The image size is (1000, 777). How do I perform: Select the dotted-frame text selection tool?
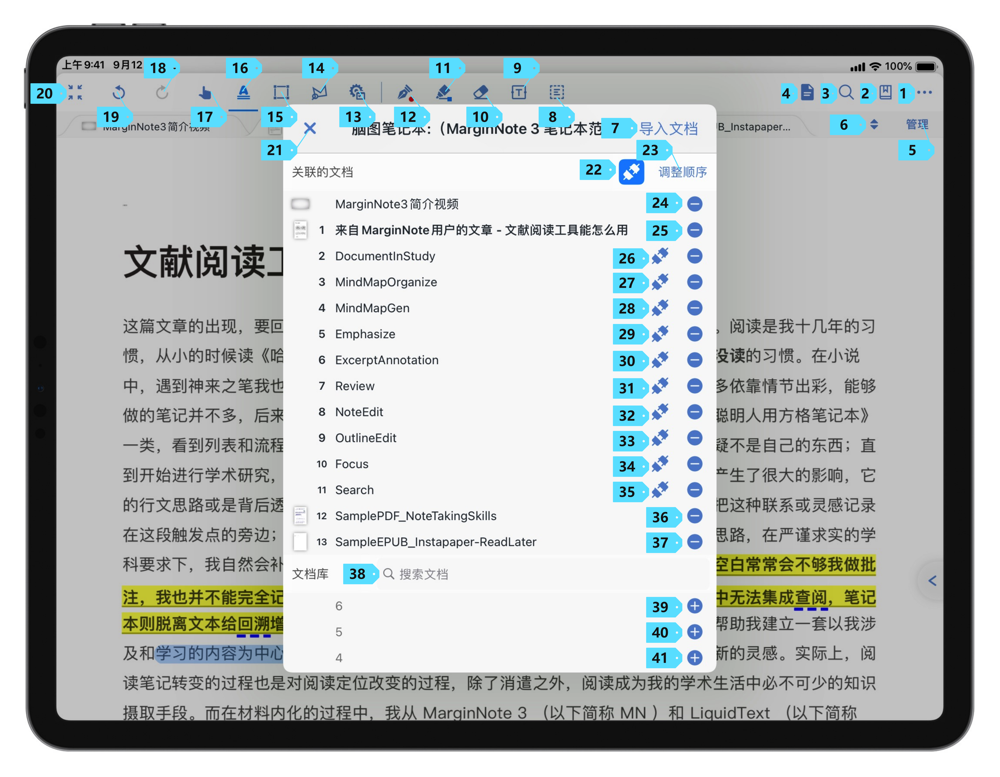click(x=557, y=92)
